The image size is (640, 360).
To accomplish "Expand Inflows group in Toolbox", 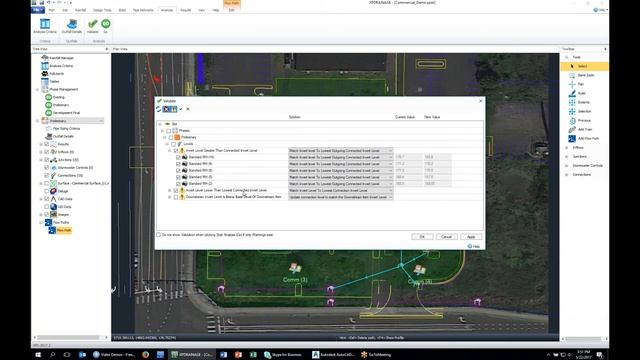I will pyautogui.click(x=567, y=147).
